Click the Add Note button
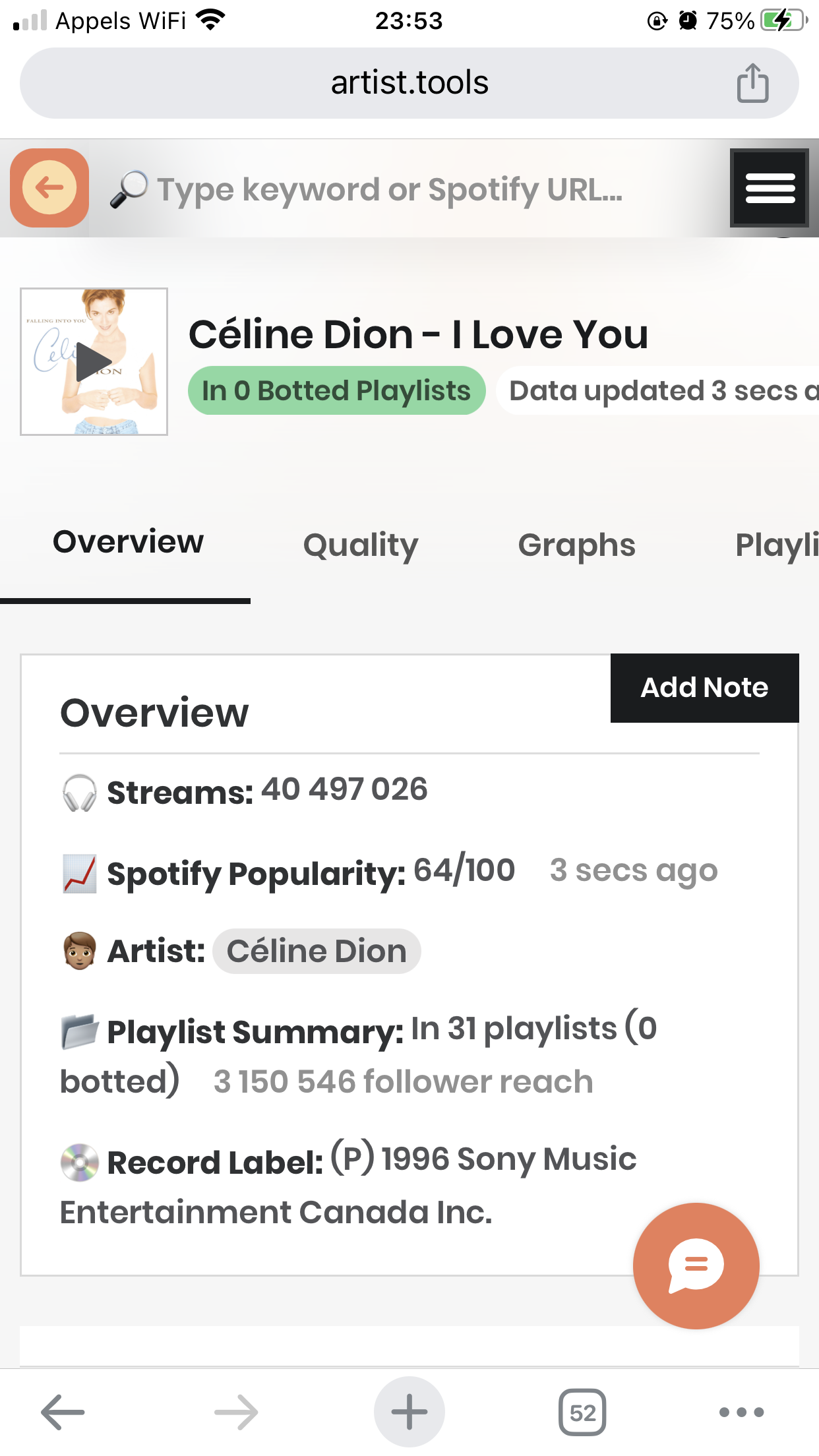 pyautogui.click(x=704, y=688)
